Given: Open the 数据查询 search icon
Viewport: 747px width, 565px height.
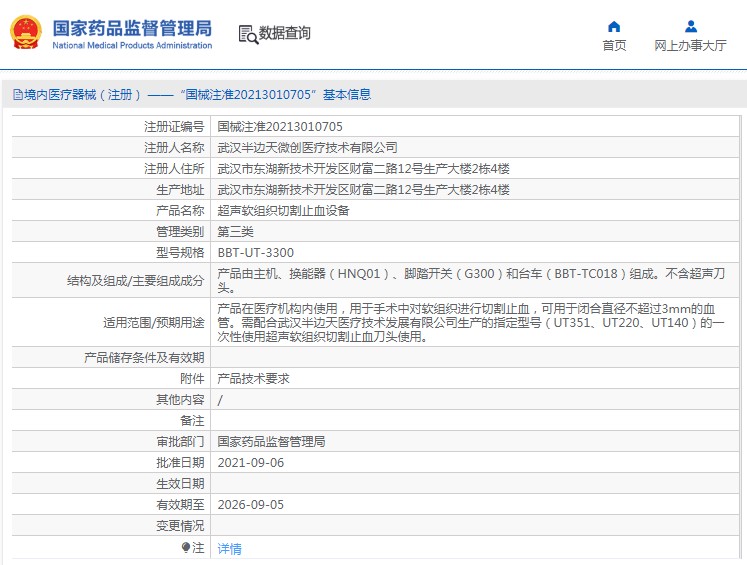Looking at the screenshot, I should pyautogui.click(x=248, y=34).
